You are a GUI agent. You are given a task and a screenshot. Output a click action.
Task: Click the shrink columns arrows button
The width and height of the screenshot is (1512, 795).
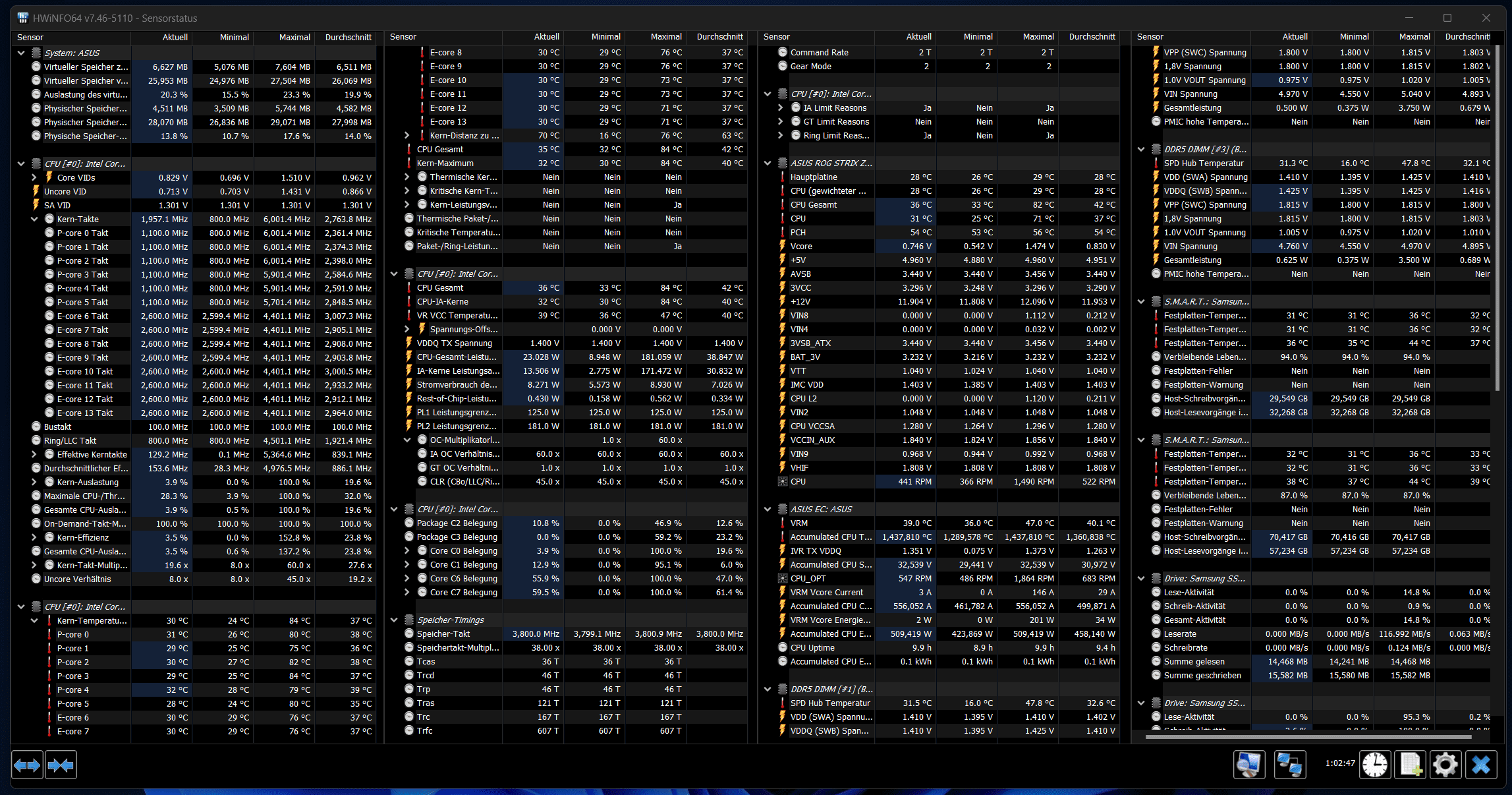[x=61, y=765]
